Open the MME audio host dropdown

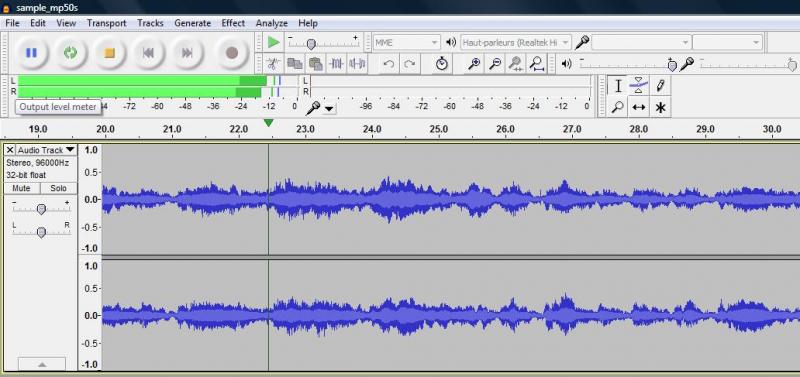(x=407, y=42)
